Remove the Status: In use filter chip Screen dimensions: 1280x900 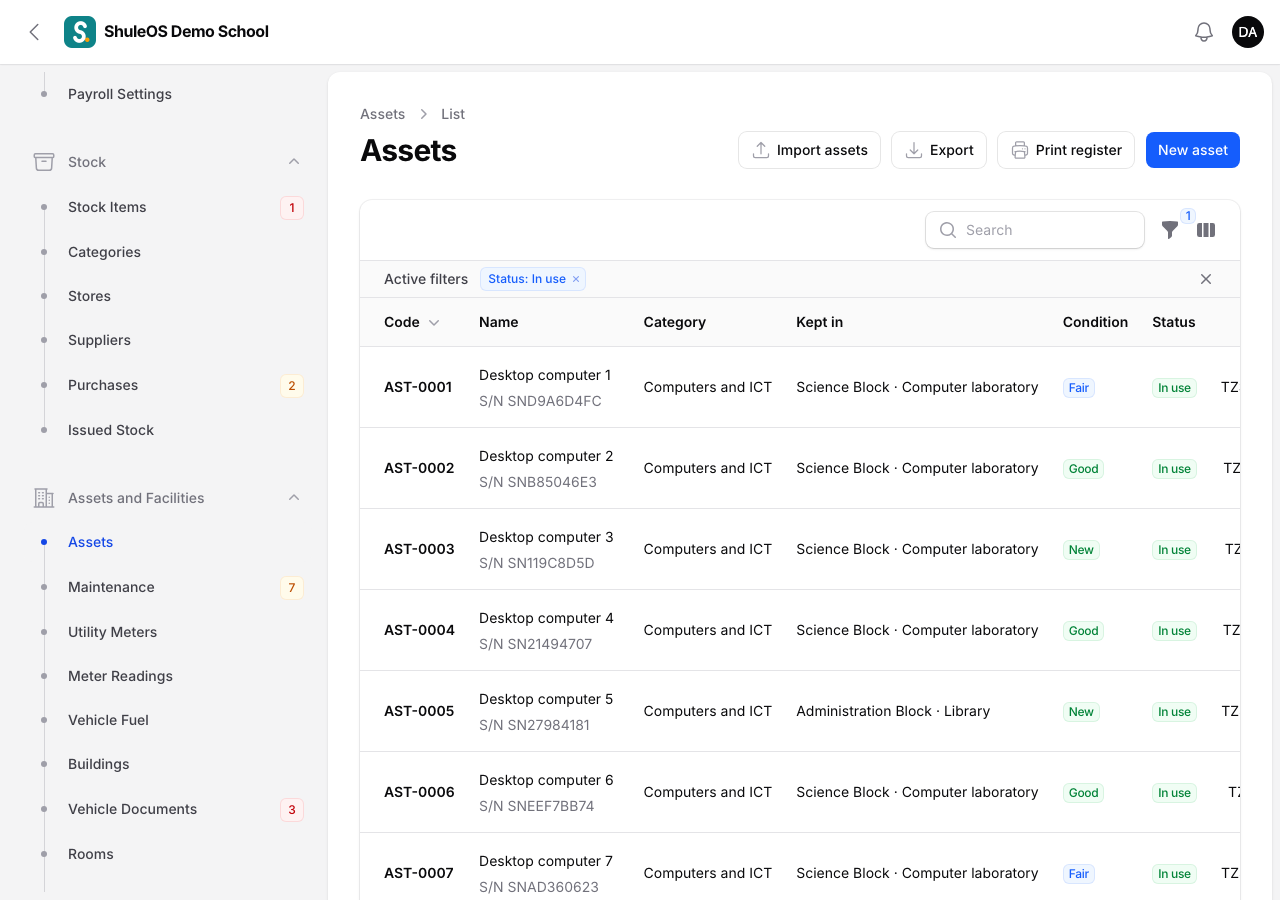tap(576, 279)
